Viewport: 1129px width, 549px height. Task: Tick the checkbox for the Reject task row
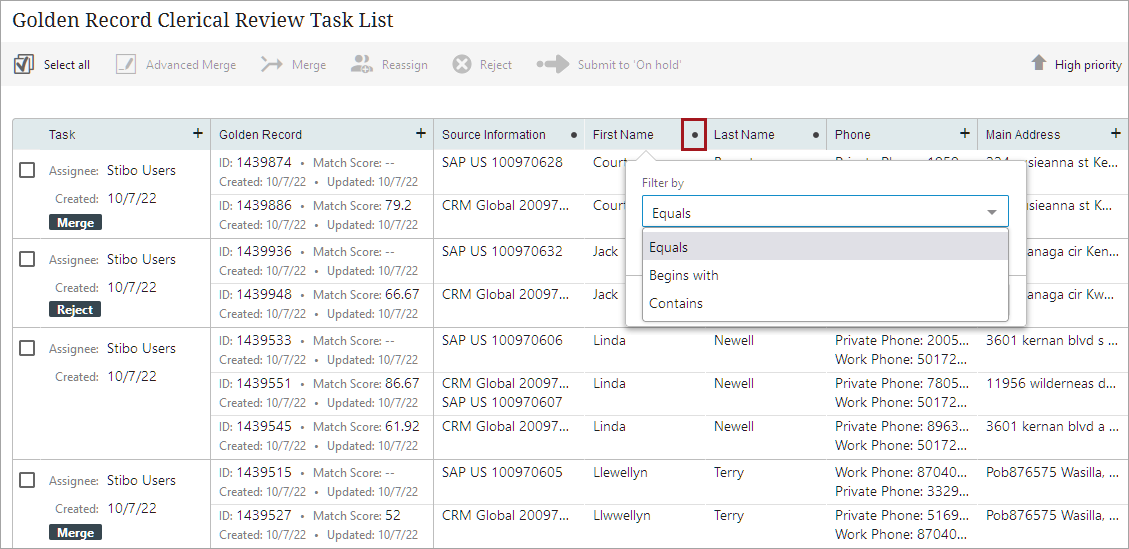pyautogui.click(x=28, y=259)
